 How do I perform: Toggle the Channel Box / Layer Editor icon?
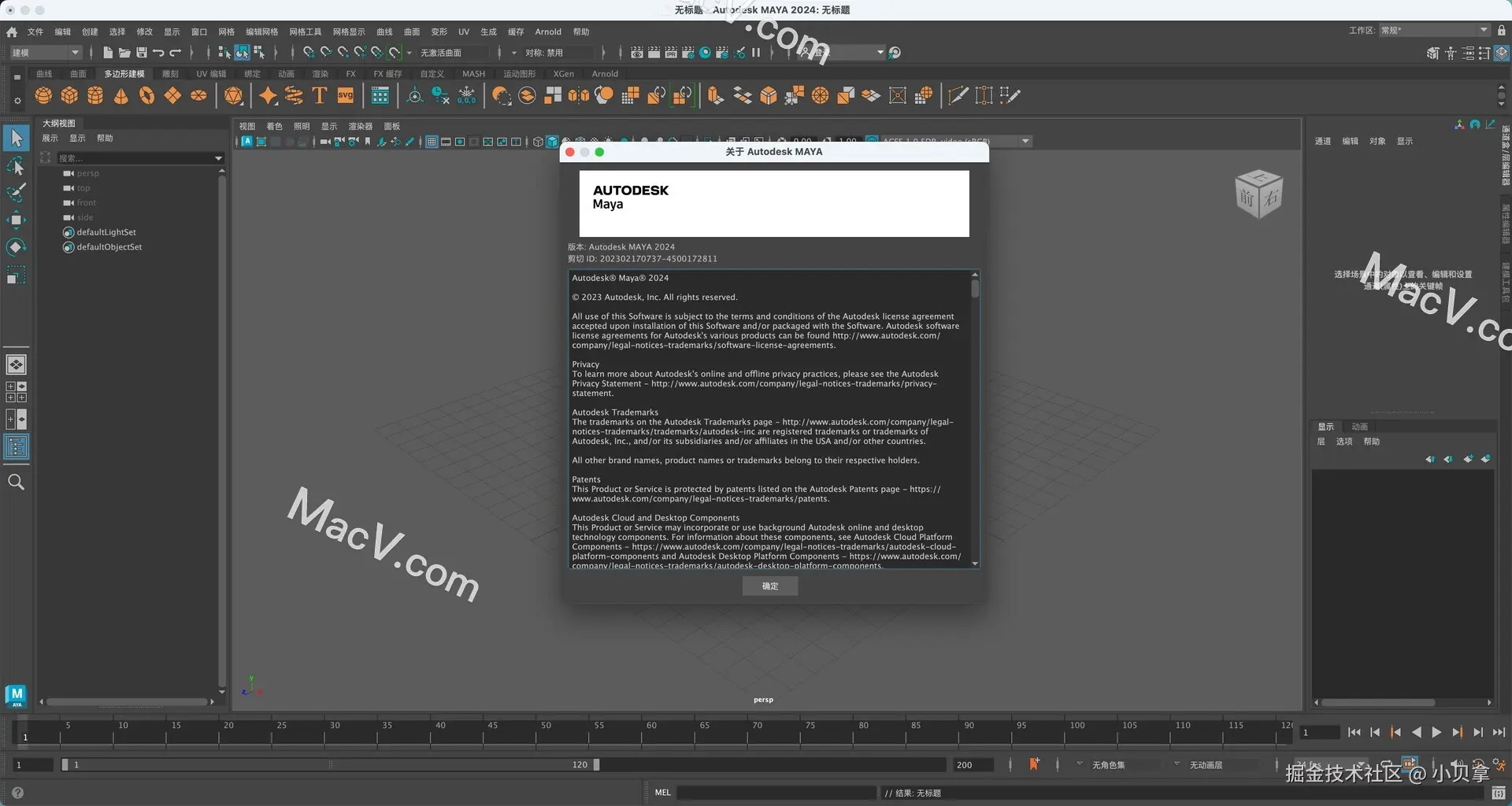point(1502,53)
